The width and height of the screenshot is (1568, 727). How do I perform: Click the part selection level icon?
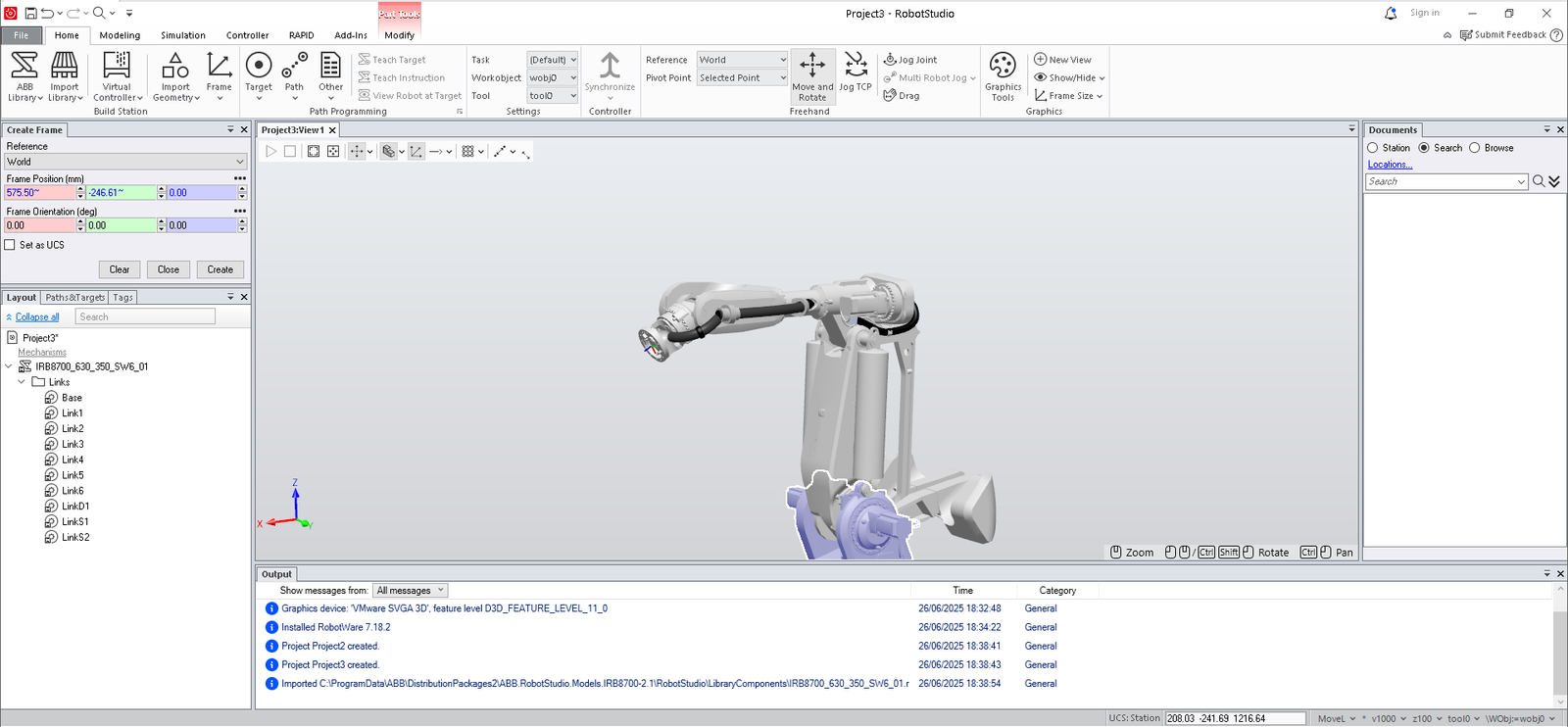pyautogui.click(x=389, y=151)
